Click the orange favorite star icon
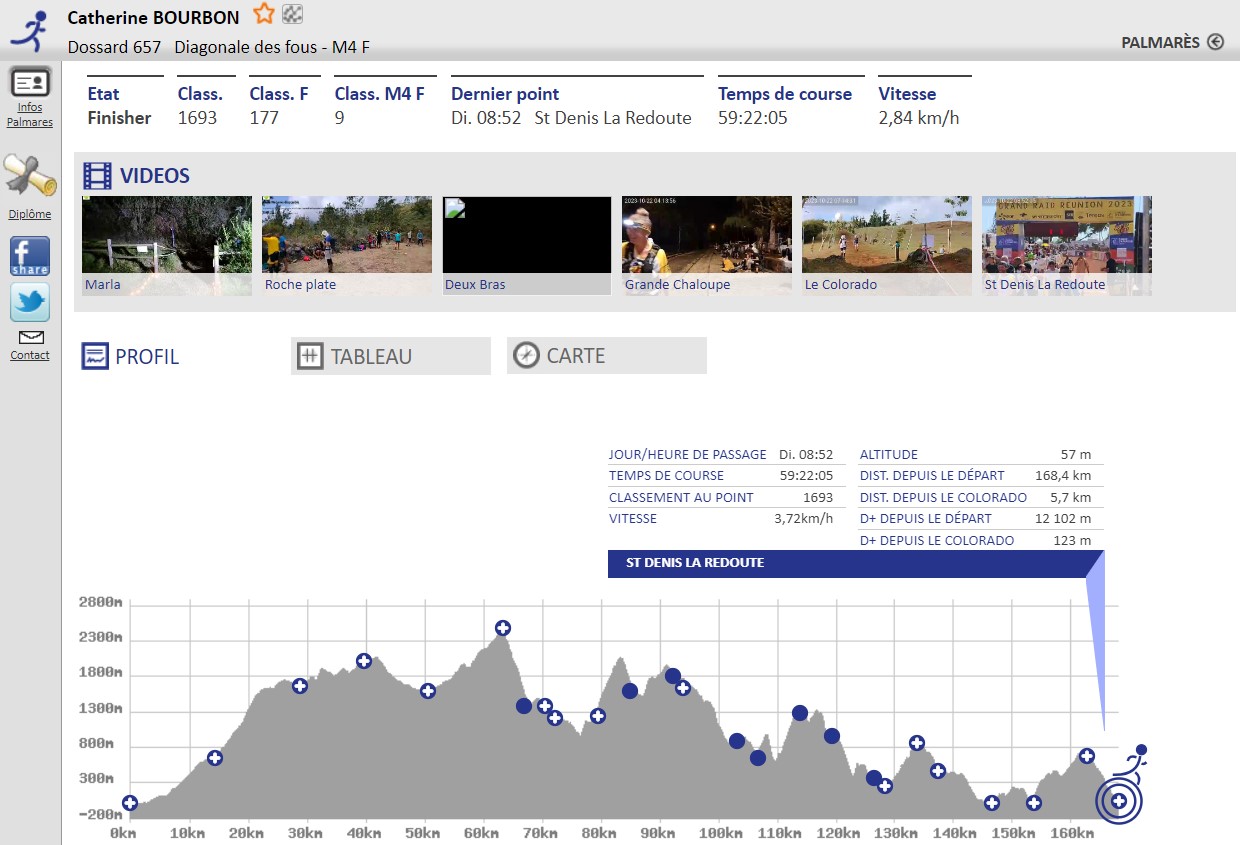1240x845 pixels. (x=263, y=14)
